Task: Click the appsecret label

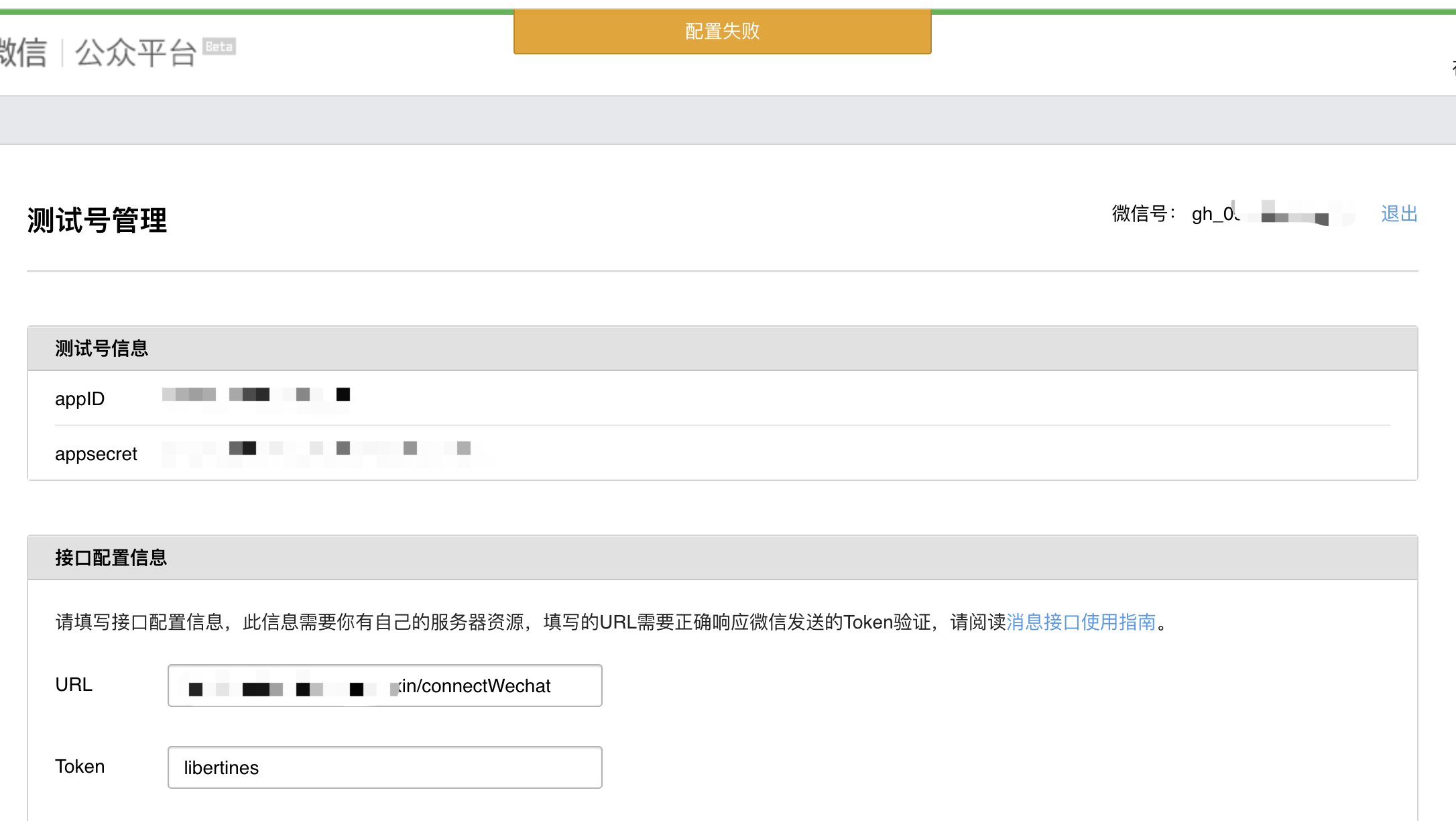Action: pos(96,454)
